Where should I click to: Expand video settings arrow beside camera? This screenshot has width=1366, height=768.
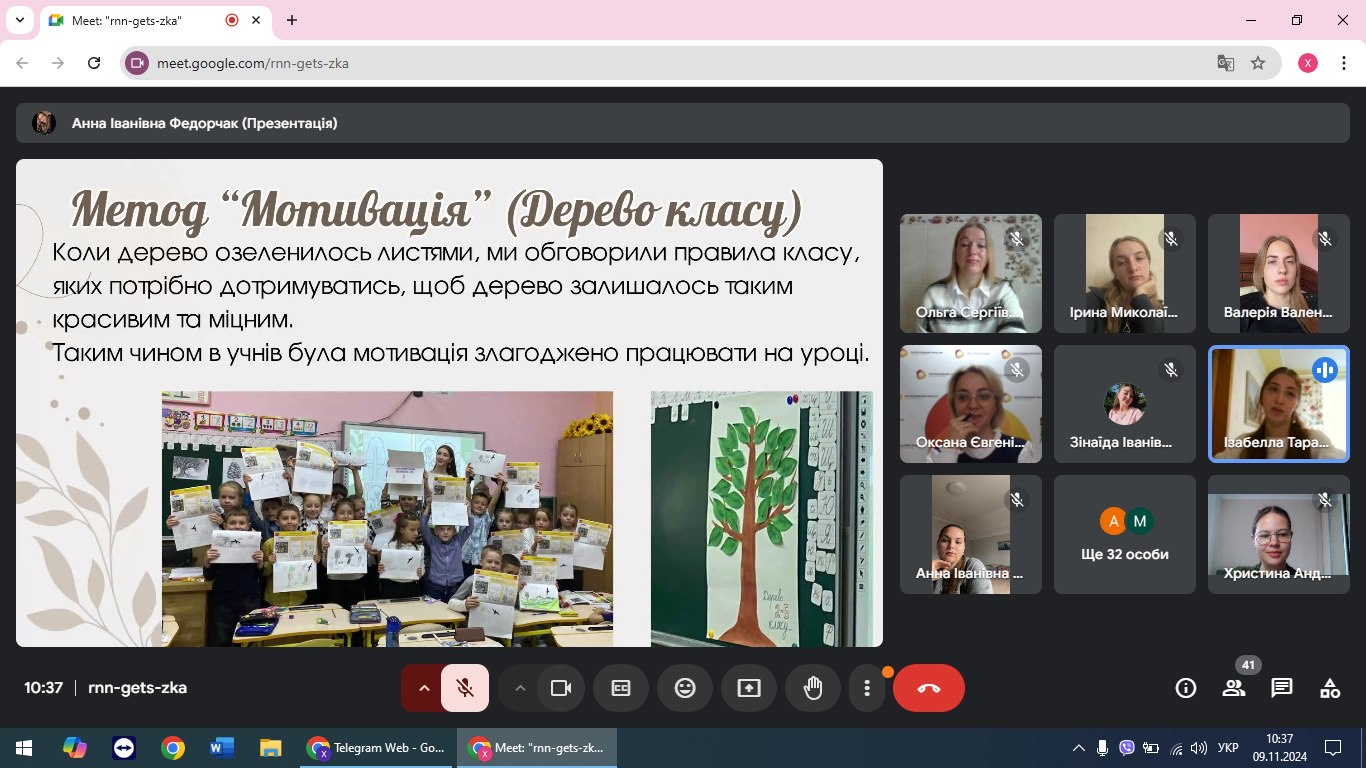pos(519,688)
